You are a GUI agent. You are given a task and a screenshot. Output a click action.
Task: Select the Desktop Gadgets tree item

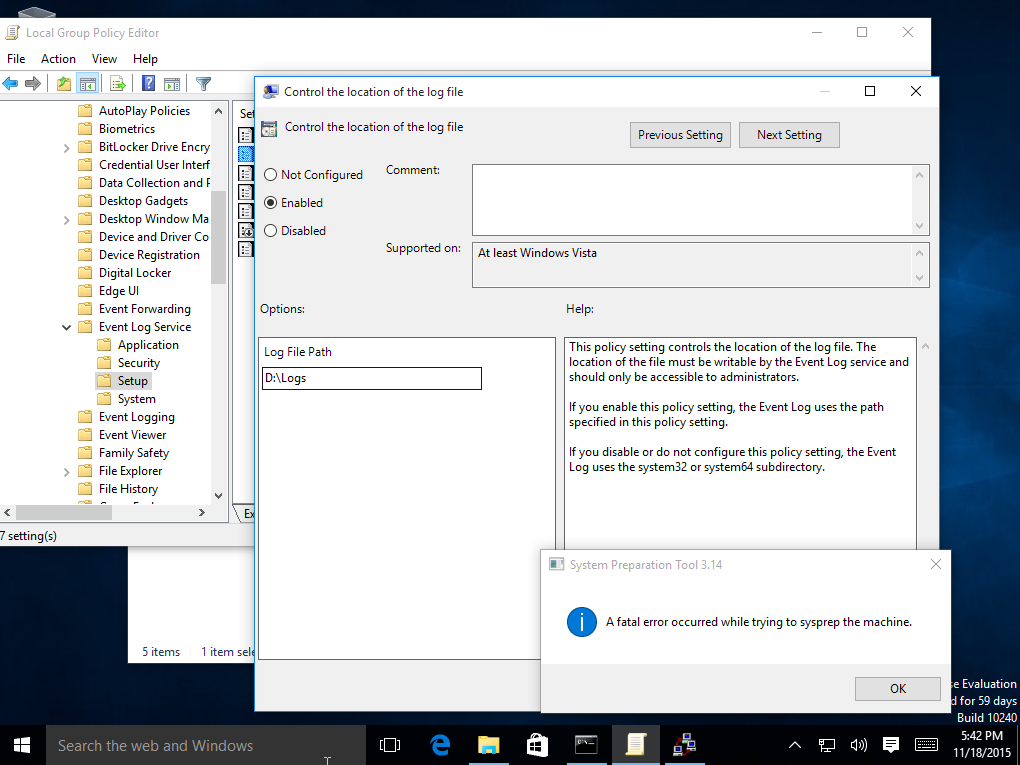click(143, 201)
